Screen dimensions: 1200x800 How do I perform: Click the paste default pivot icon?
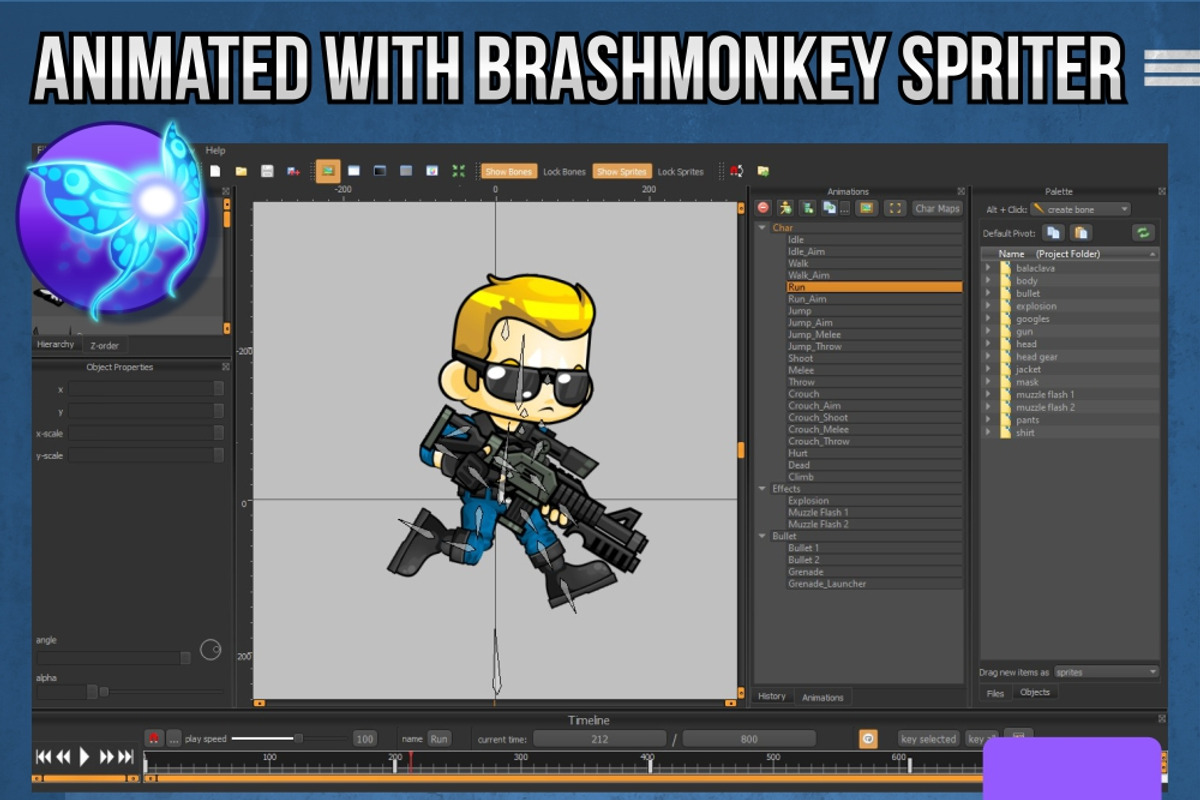[x=1081, y=232]
